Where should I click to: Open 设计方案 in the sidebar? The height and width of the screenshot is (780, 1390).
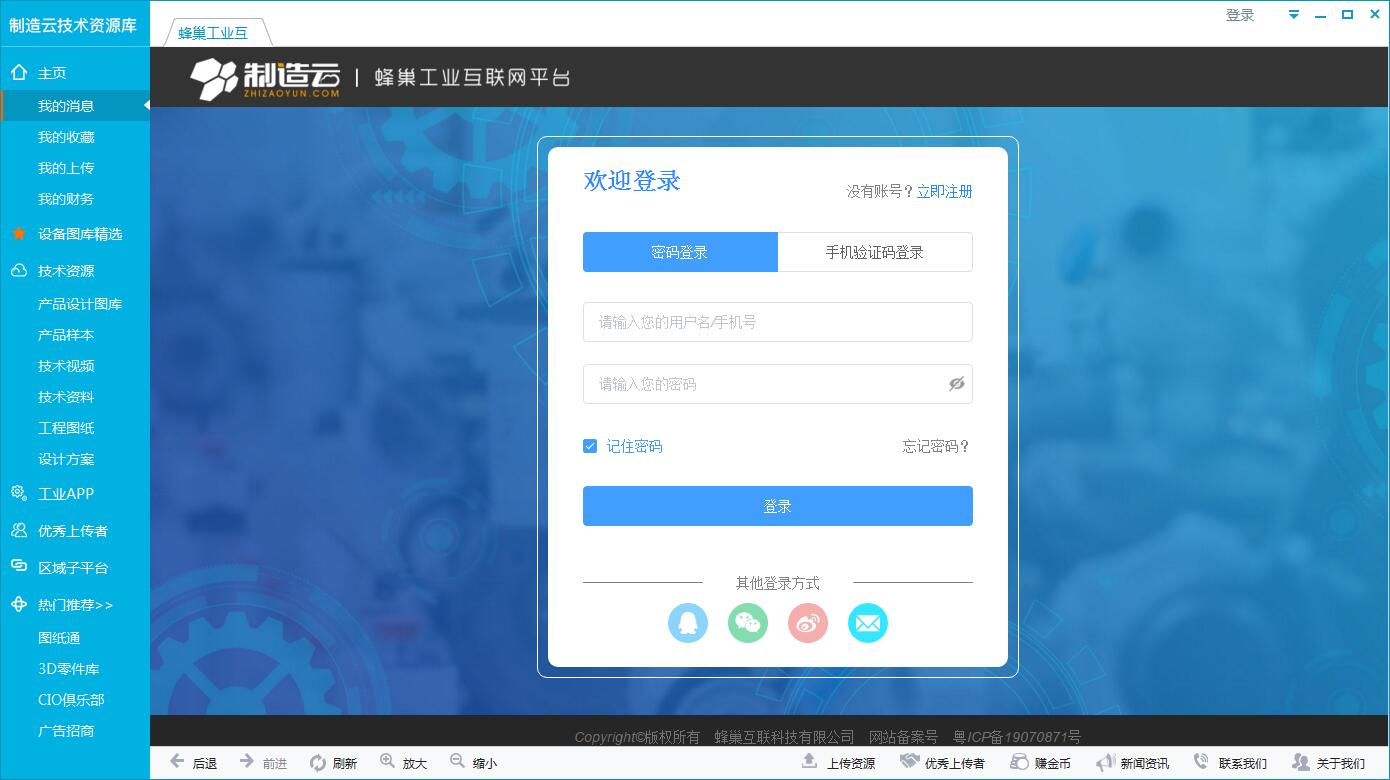pyautogui.click(x=66, y=459)
